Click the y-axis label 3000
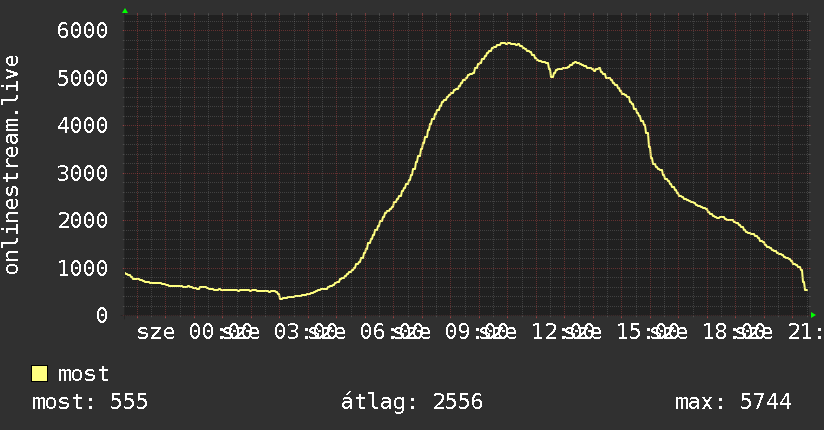Viewport: 824px width, 430px height. click(x=83, y=173)
